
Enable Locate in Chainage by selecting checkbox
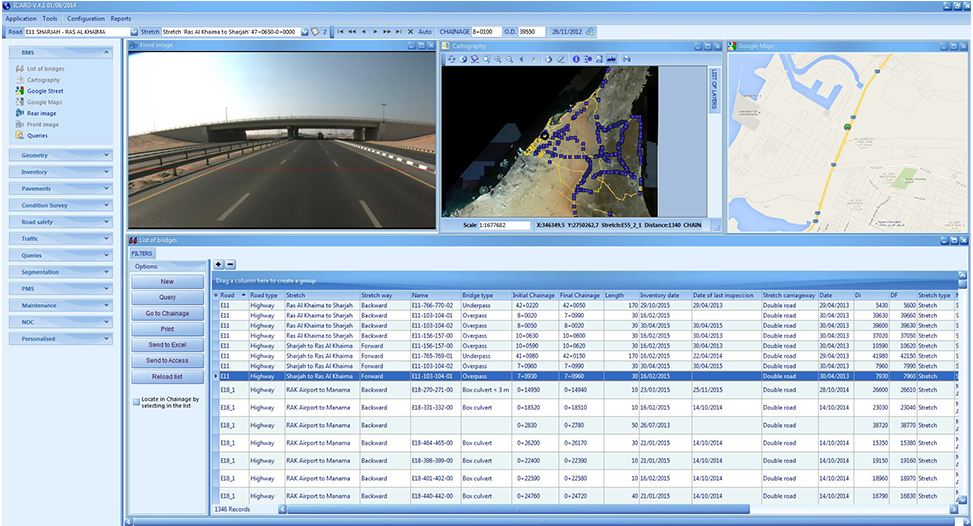click(x=137, y=400)
